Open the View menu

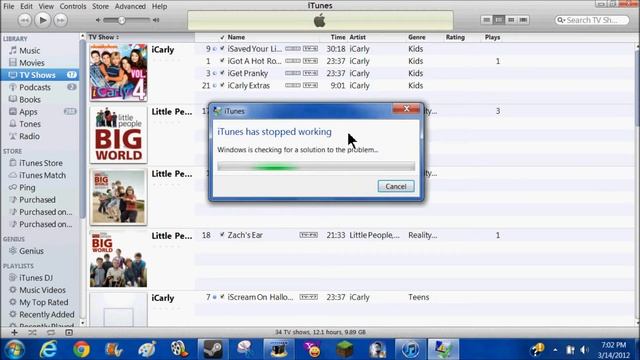pos(46,7)
